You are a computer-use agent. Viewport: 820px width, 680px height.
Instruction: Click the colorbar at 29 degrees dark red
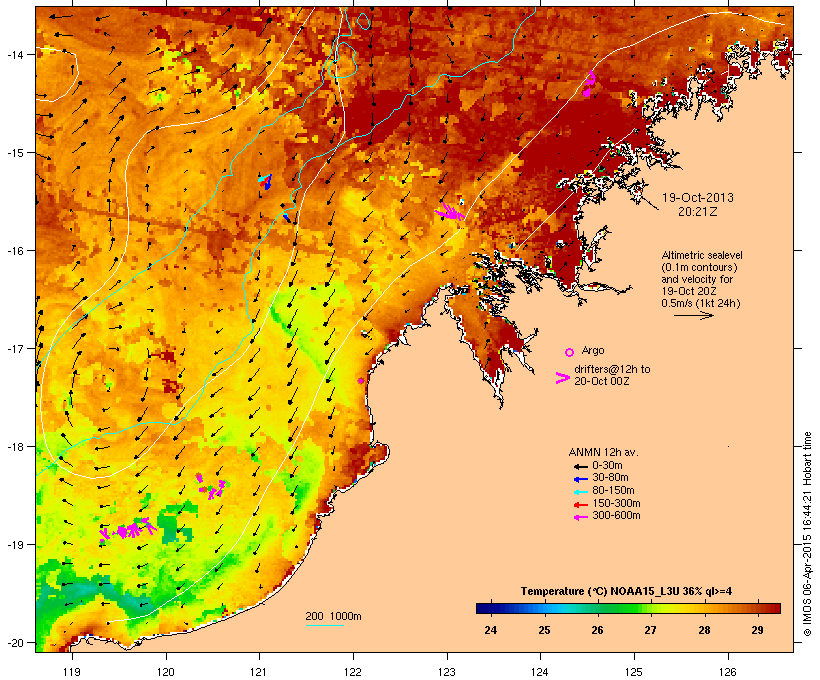pyautogui.click(x=757, y=608)
